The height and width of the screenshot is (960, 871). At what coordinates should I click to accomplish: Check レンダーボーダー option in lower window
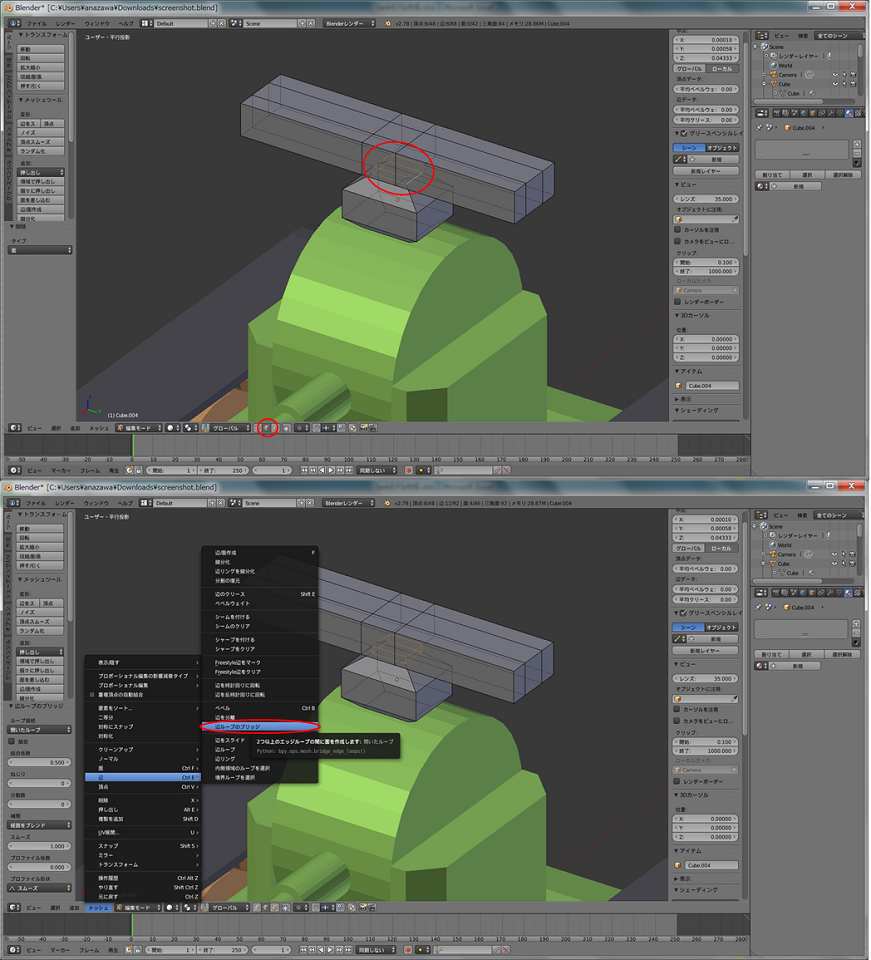tap(679, 781)
